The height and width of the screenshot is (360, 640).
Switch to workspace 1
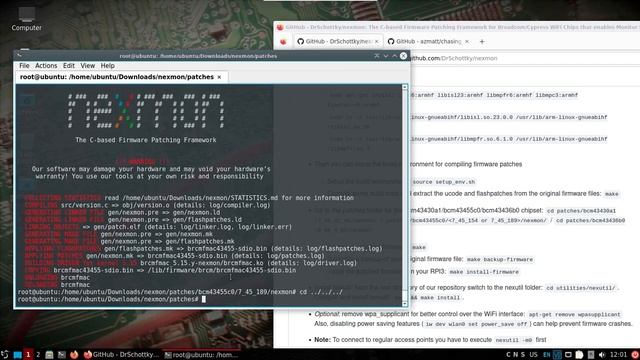28,355
